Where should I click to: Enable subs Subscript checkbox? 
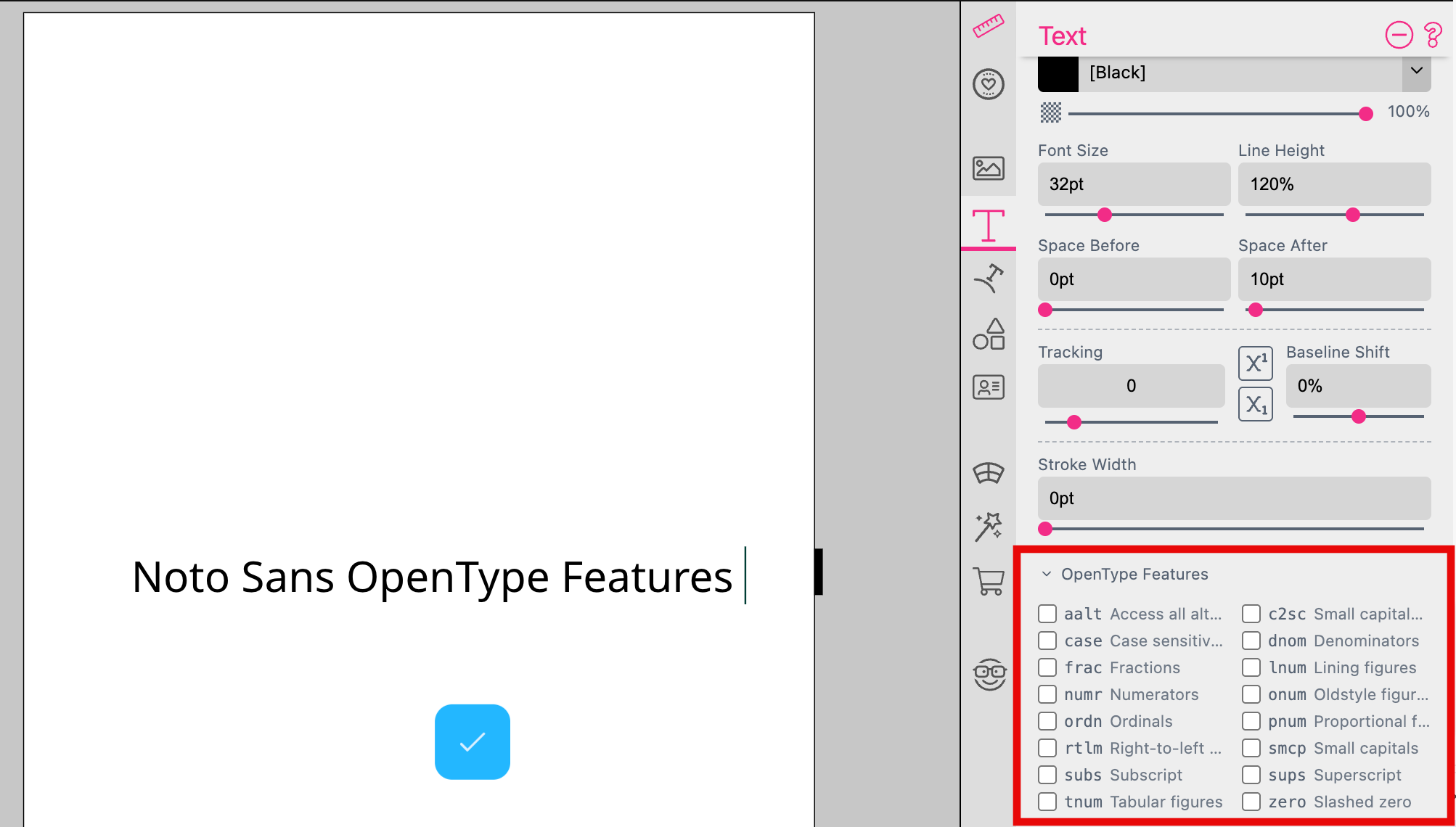coord(1047,775)
